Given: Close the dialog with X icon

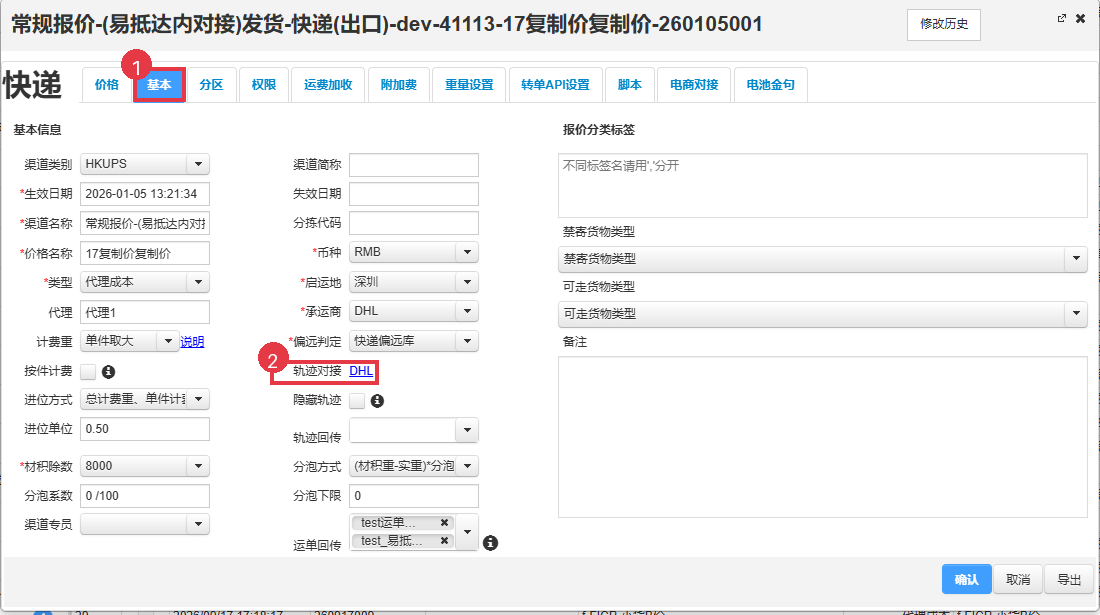Looking at the screenshot, I should coord(1081,18).
